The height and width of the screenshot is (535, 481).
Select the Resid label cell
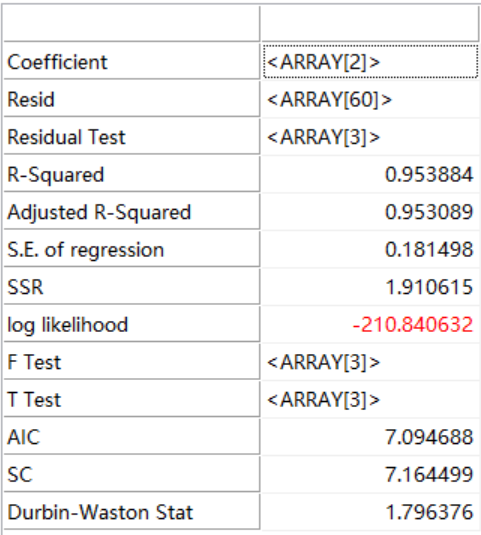132,100
